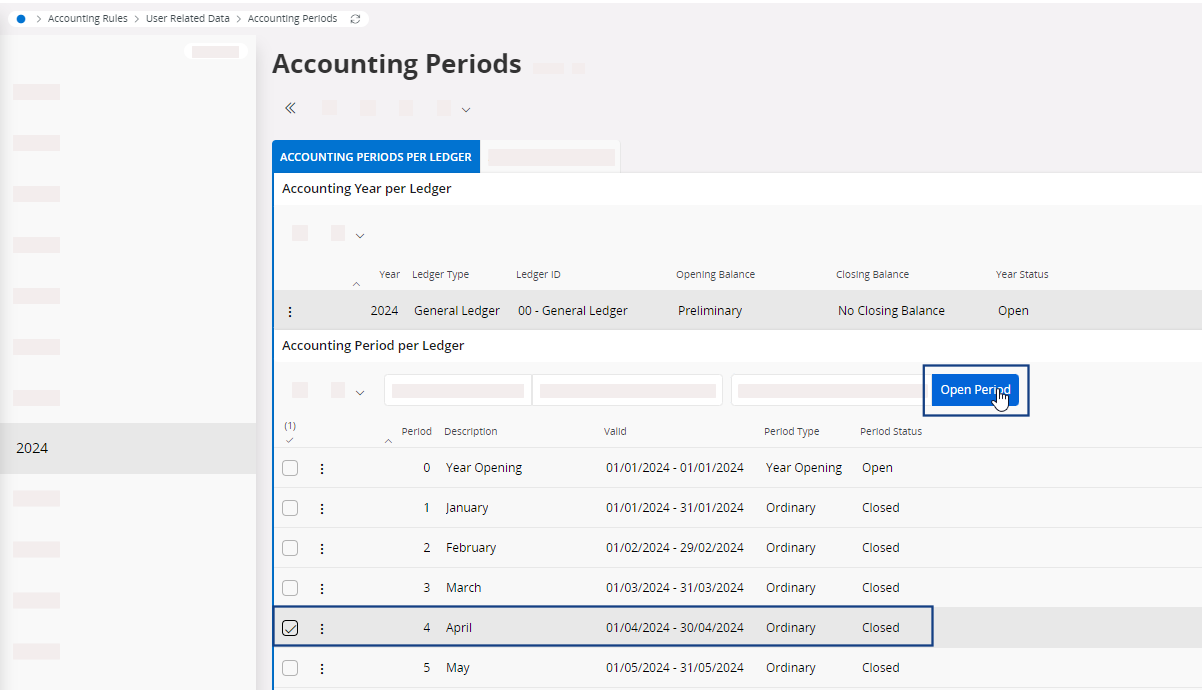Expand the dropdown chevron under page title
This screenshot has width=1202, height=690.
pos(465,109)
